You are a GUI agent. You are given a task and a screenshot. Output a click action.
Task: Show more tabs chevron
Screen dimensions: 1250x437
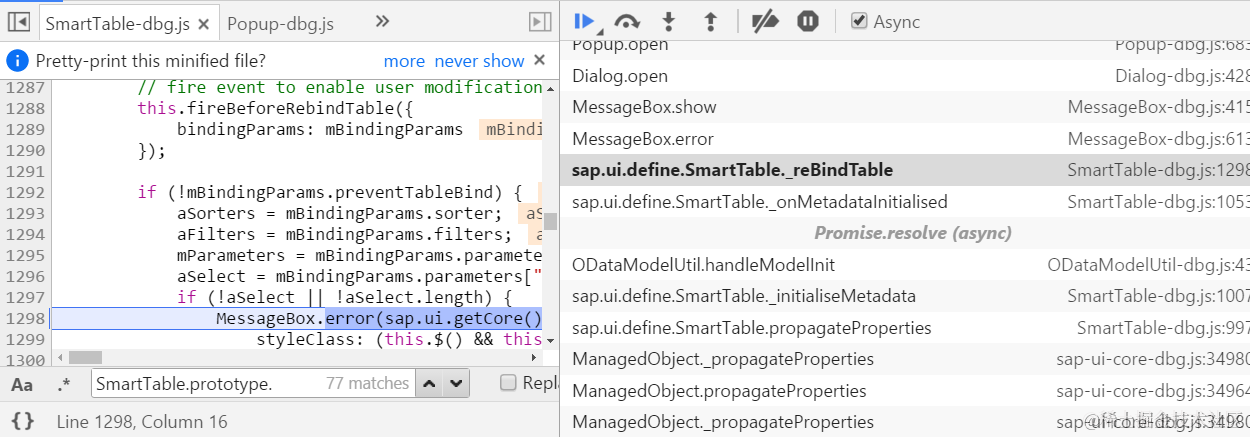[382, 21]
